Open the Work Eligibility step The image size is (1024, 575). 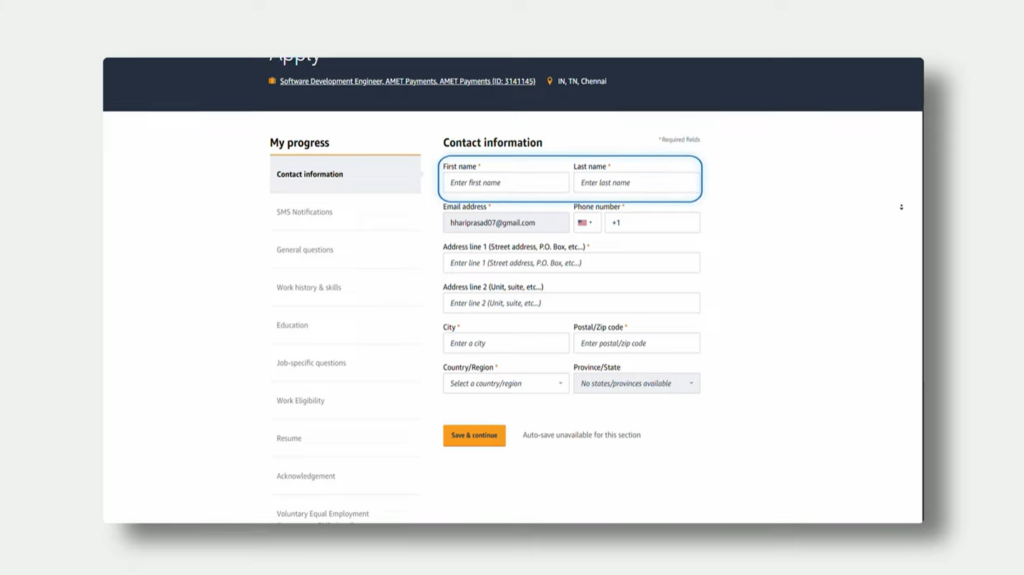[300, 401]
